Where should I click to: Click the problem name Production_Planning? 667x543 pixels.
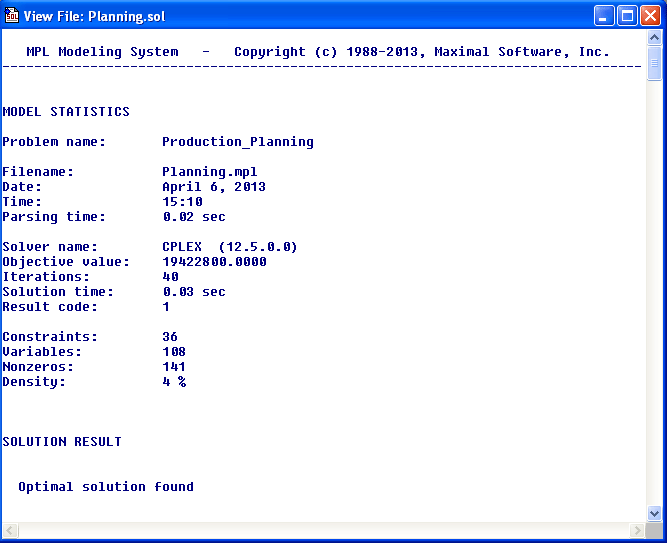238,142
